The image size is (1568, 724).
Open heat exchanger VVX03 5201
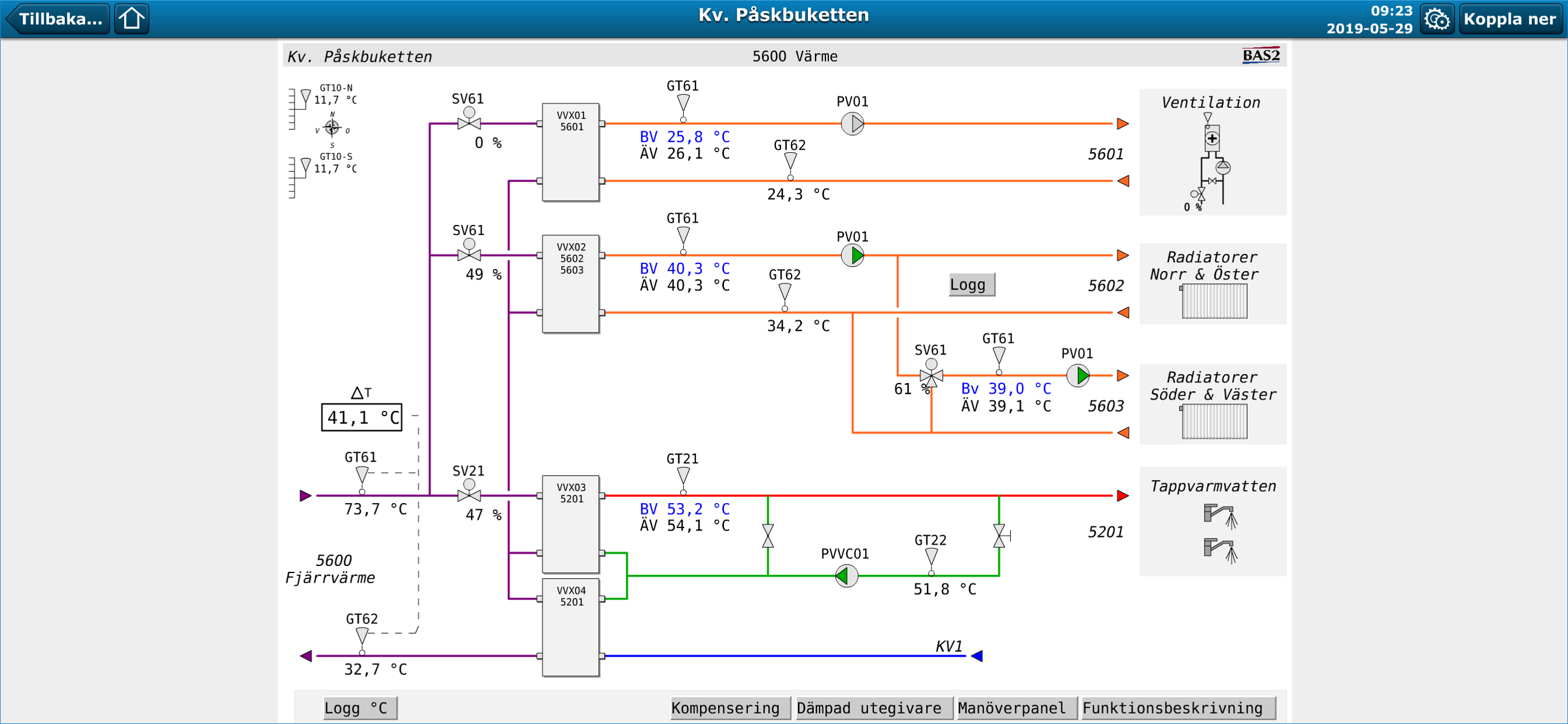(x=571, y=525)
